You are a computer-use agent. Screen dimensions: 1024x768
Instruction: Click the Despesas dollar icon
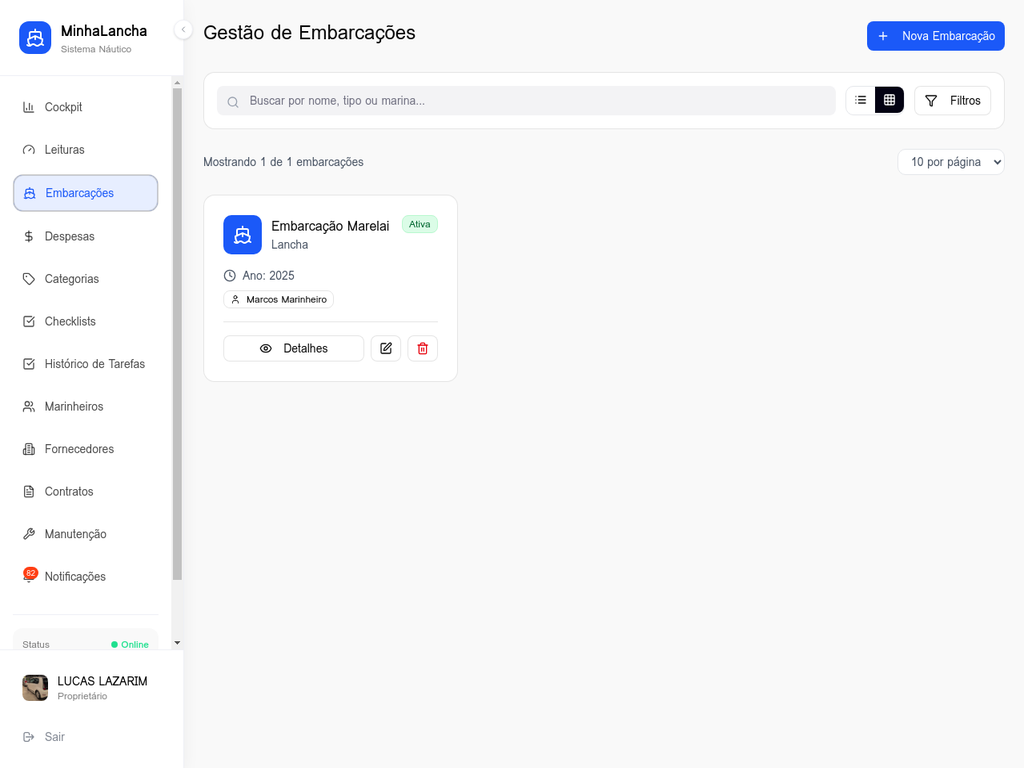pyautogui.click(x=28, y=236)
